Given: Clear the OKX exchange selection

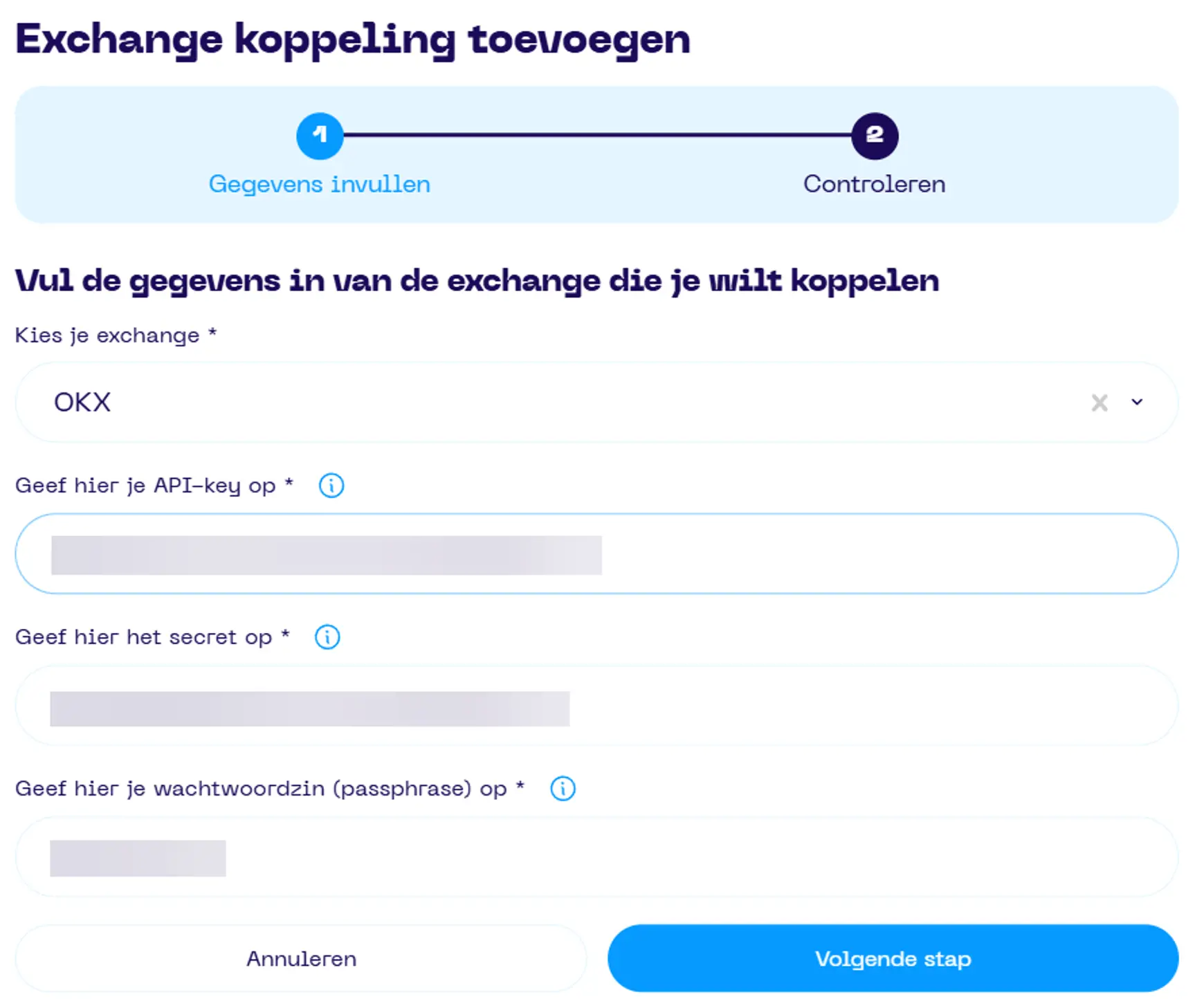Looking at the screenshot, I should pyautogui.click(x=1100, y=402).
